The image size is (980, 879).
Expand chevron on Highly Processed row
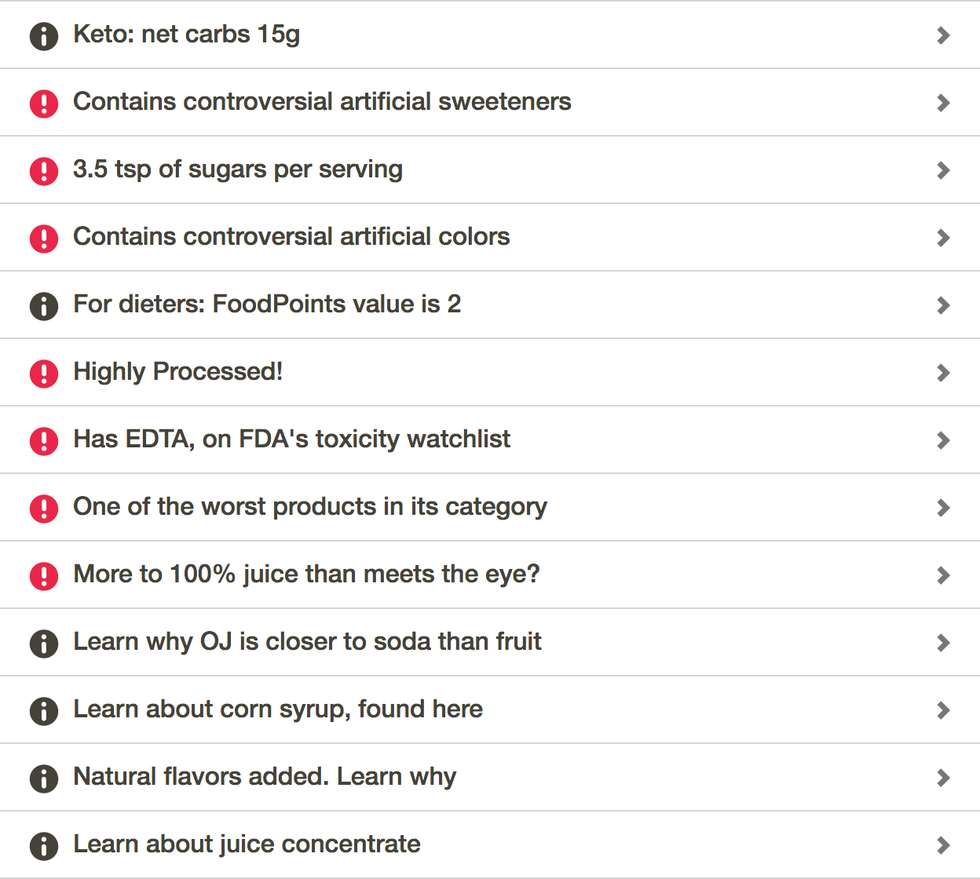(944, 373)
